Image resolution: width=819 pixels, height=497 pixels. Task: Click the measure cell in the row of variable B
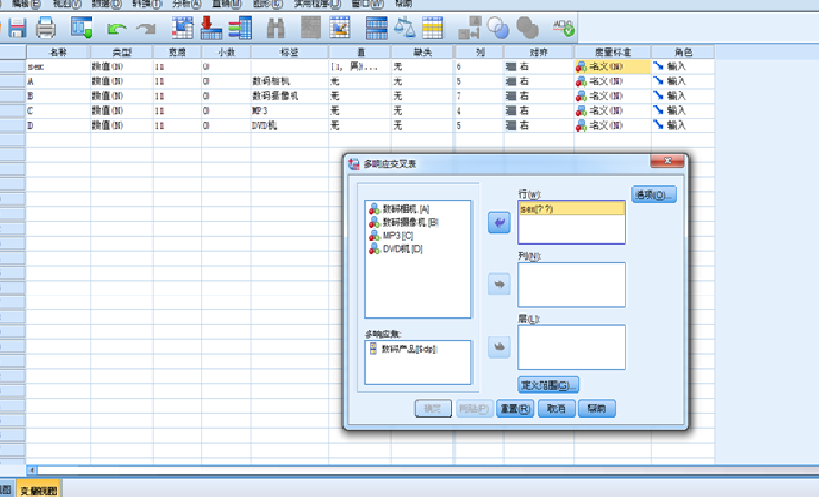tap(613, 96)
